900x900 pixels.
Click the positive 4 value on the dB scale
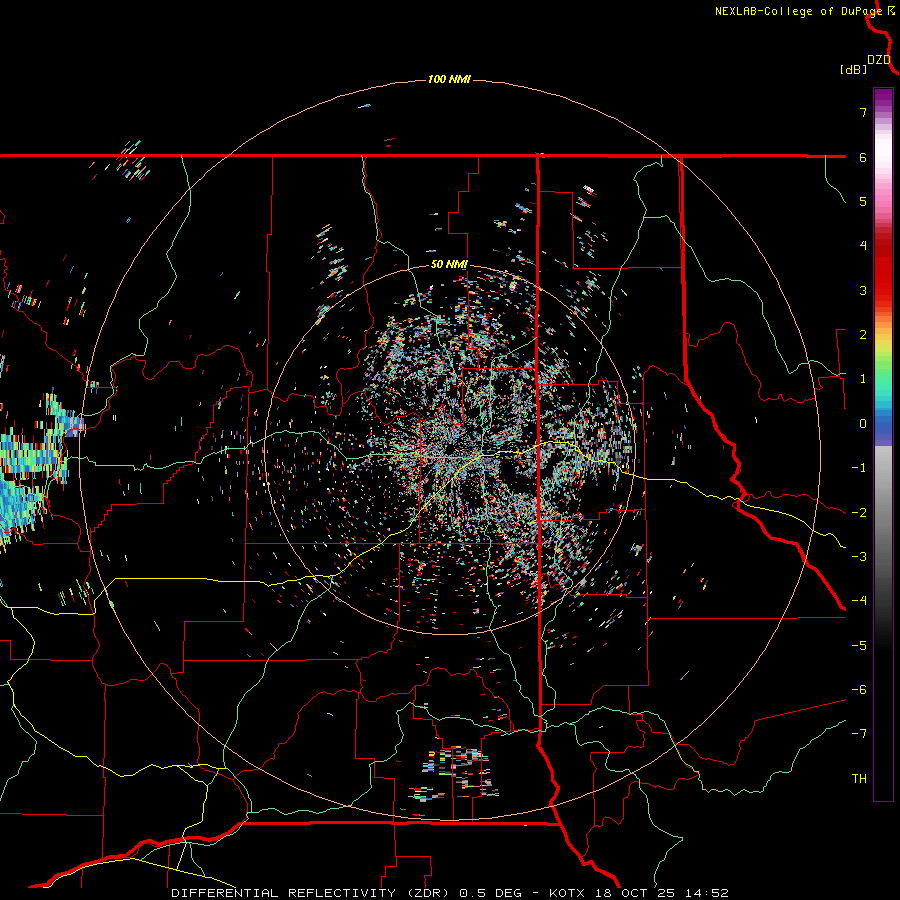click(863, 246)
